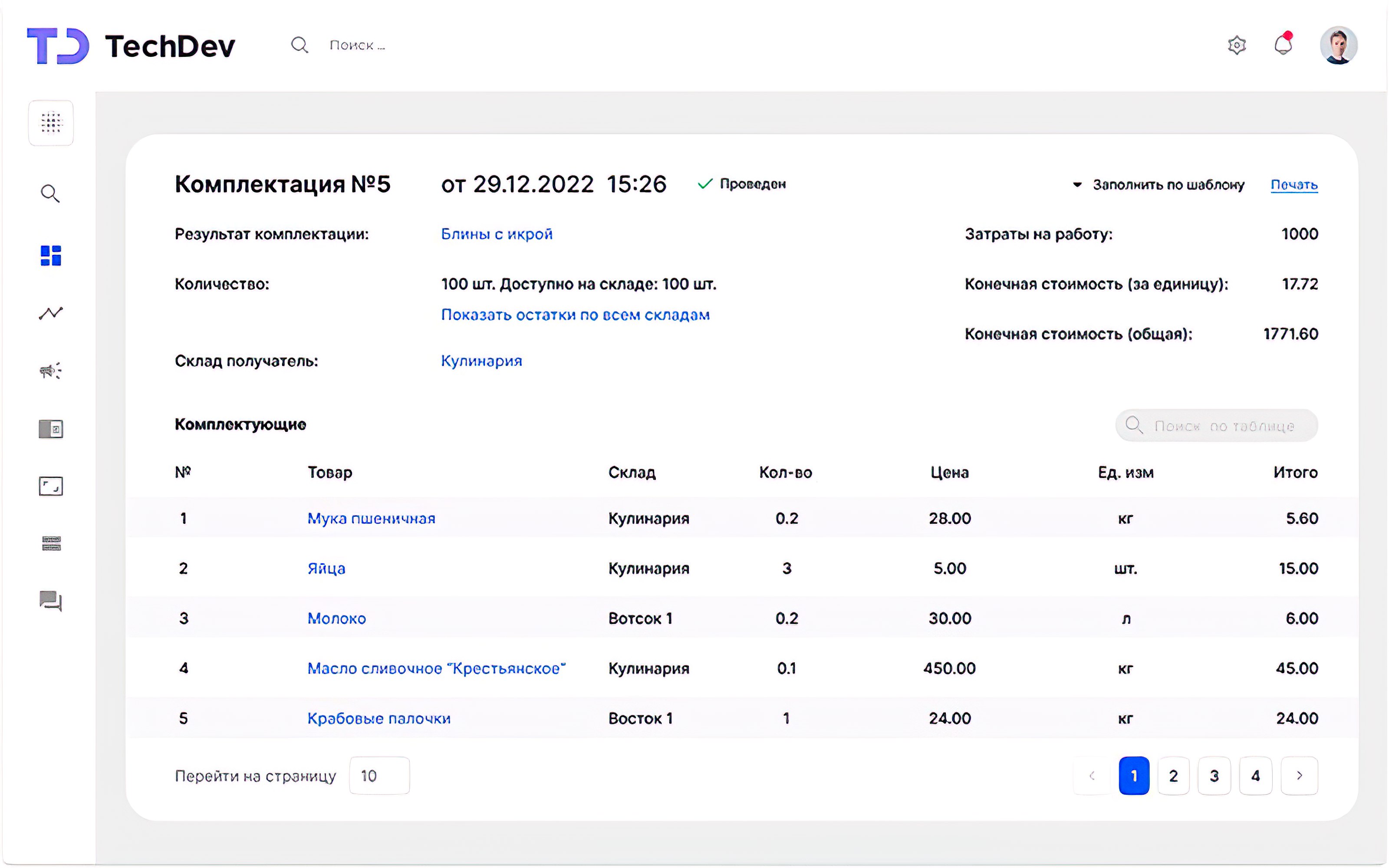Go to page 4 of the table
Screen dimensions: 1389x868
click(x=1255, y=776)
